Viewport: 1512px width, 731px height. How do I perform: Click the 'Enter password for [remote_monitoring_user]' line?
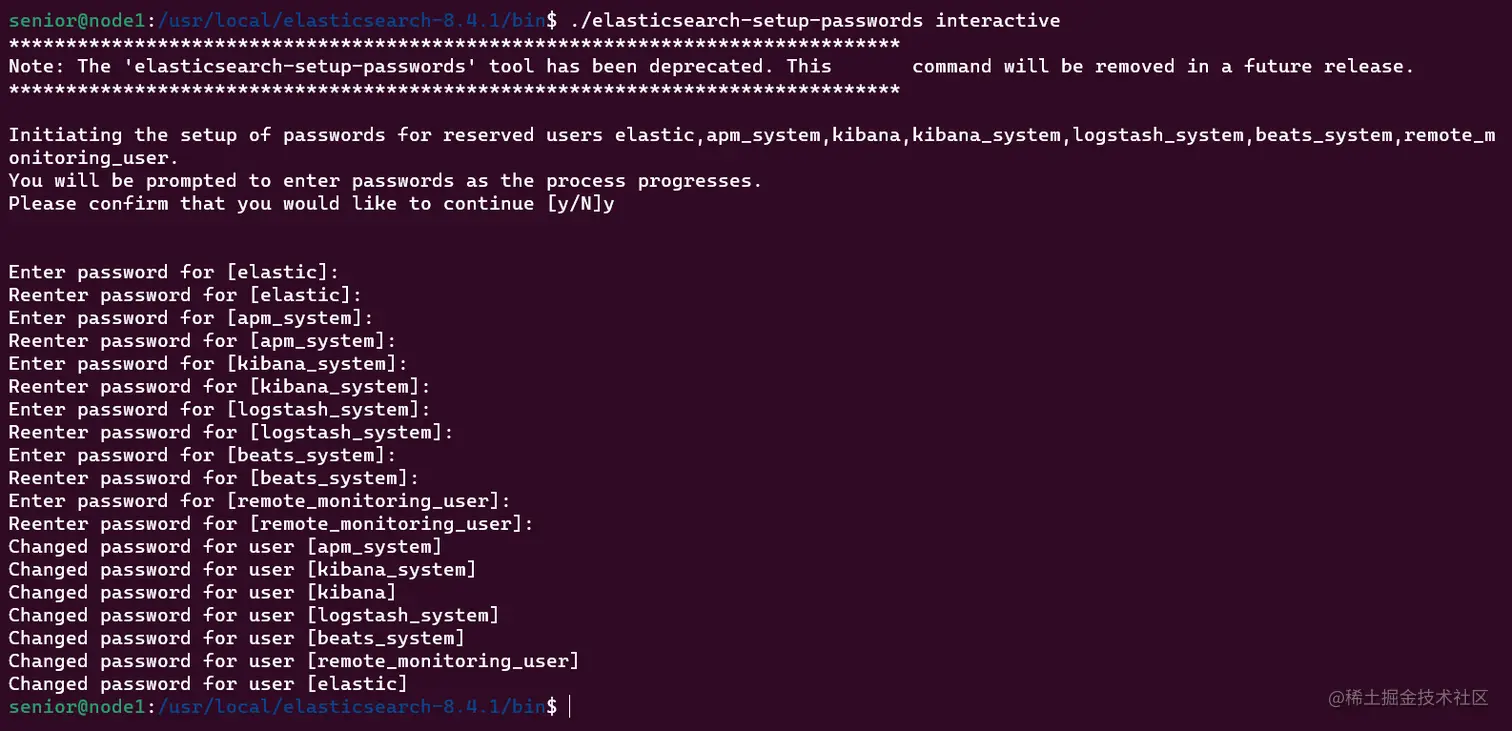[x=259, y=501]
